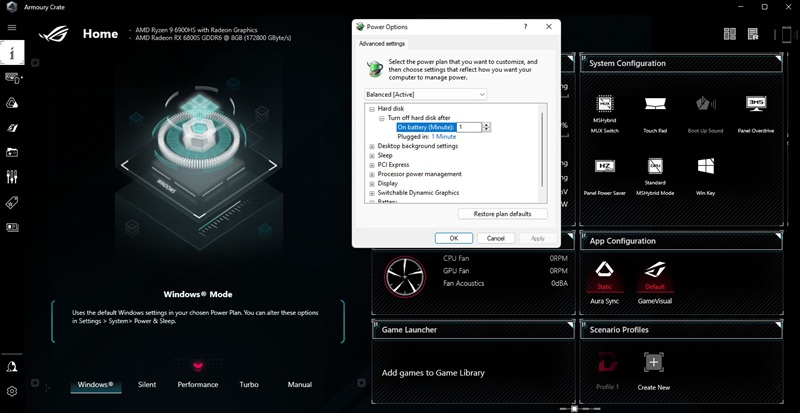This screenshot has width=800, height=413.
Task: Open GameVisual from the left sidebar
Action: (x=12, y=128)
